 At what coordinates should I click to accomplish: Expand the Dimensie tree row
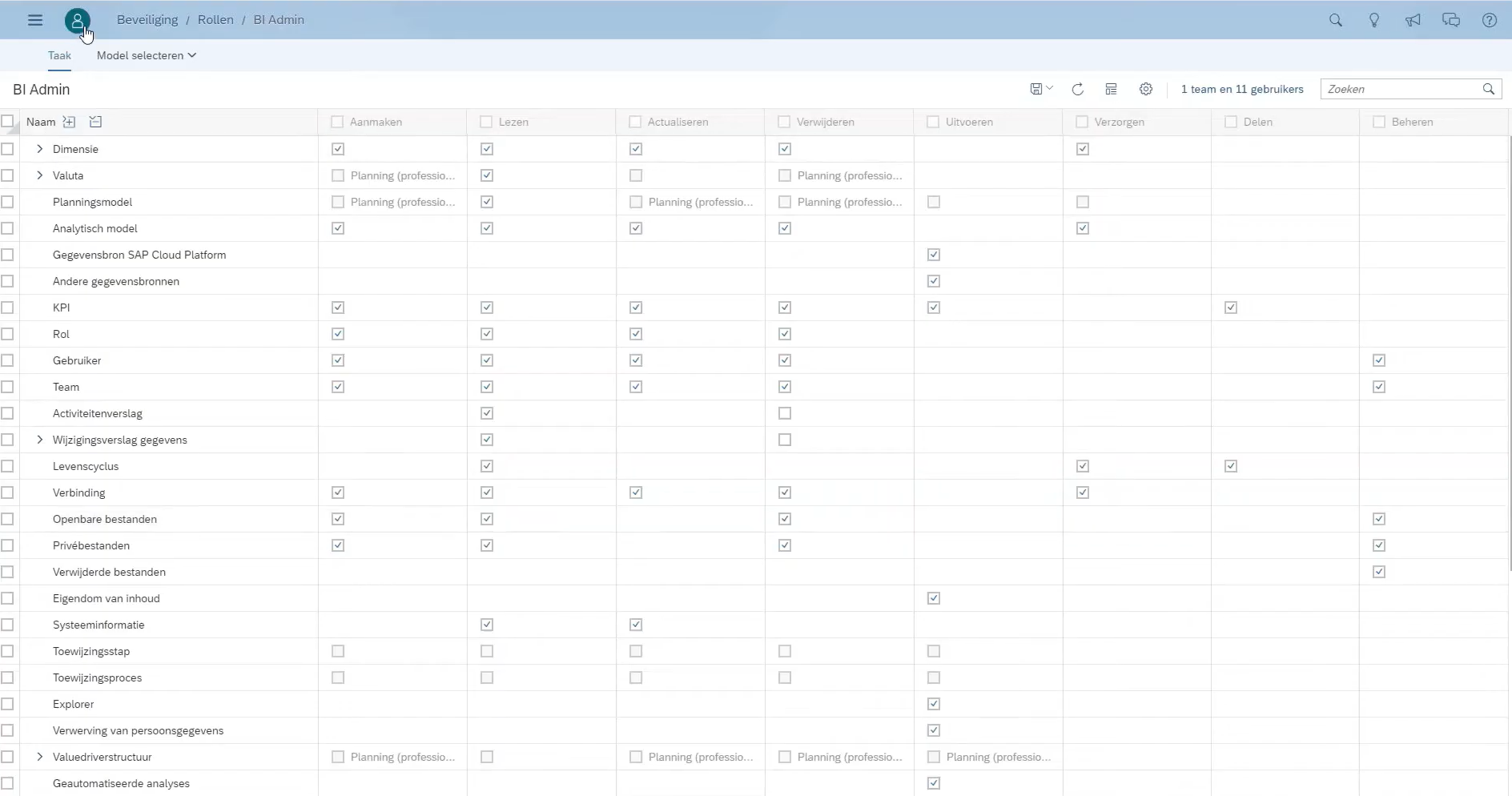tap(39, 149)
